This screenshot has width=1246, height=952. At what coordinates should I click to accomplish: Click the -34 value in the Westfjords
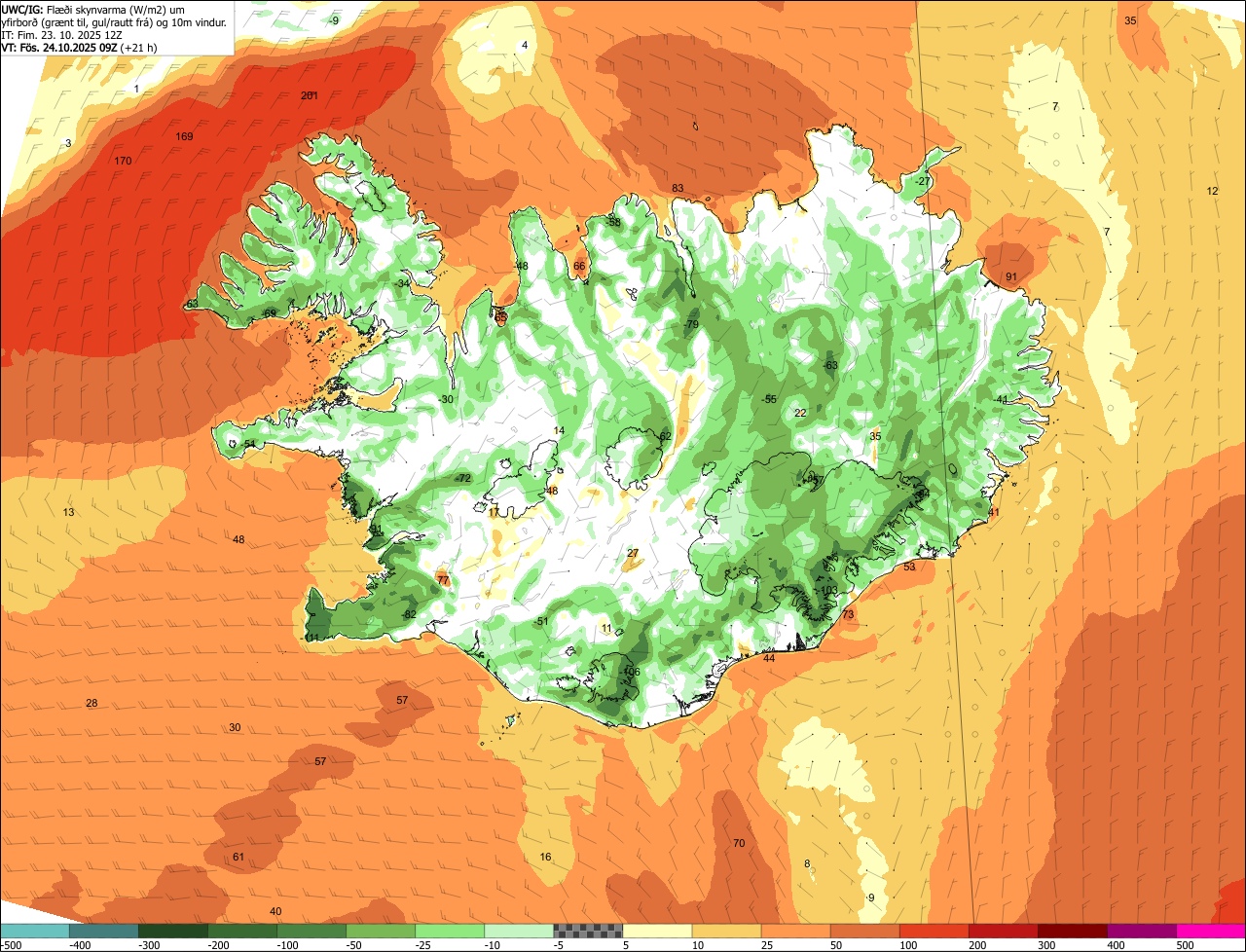402,283
